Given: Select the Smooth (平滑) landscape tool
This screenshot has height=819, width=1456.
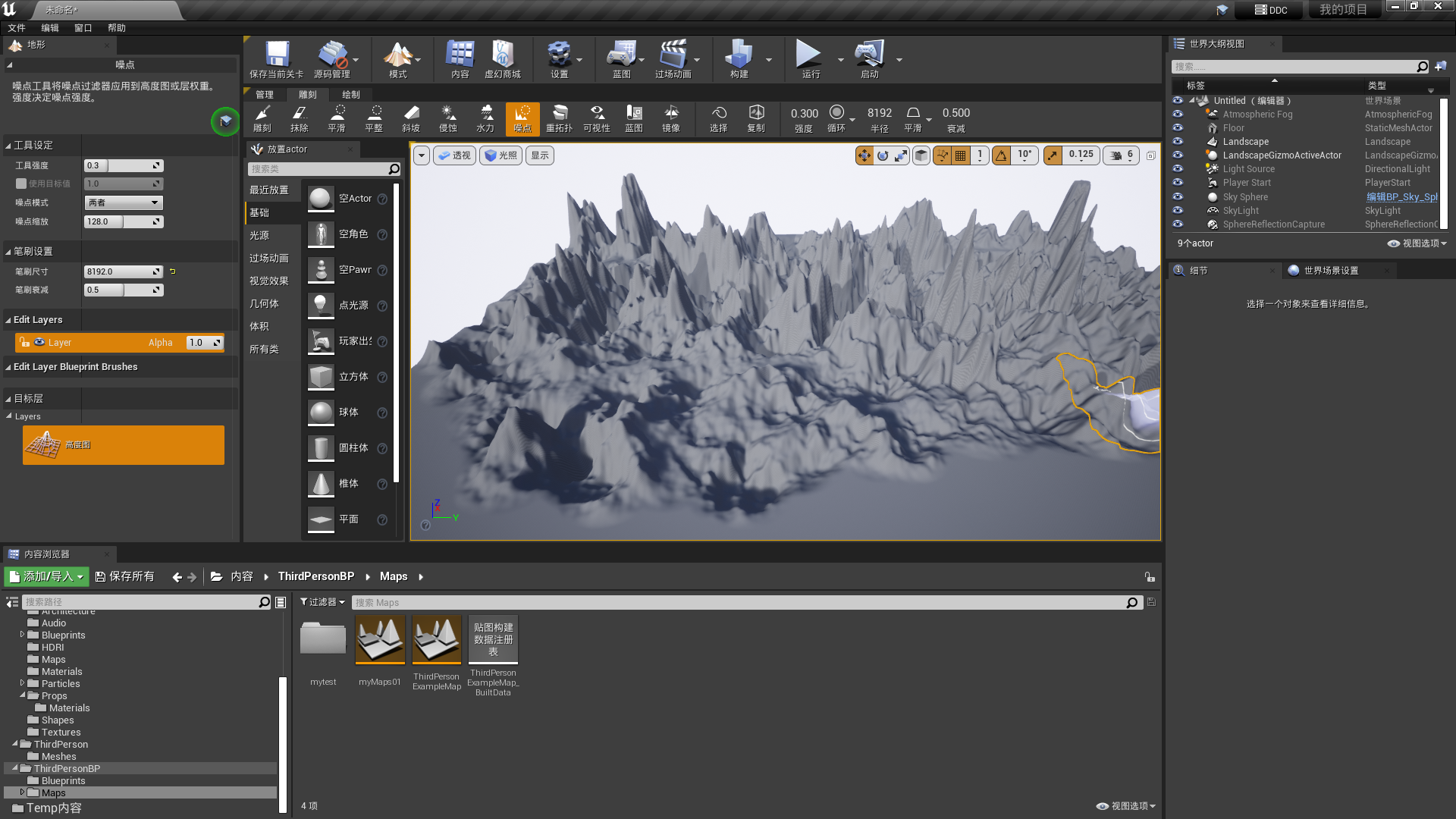Looking at the screenshot, I should (337, 119).
